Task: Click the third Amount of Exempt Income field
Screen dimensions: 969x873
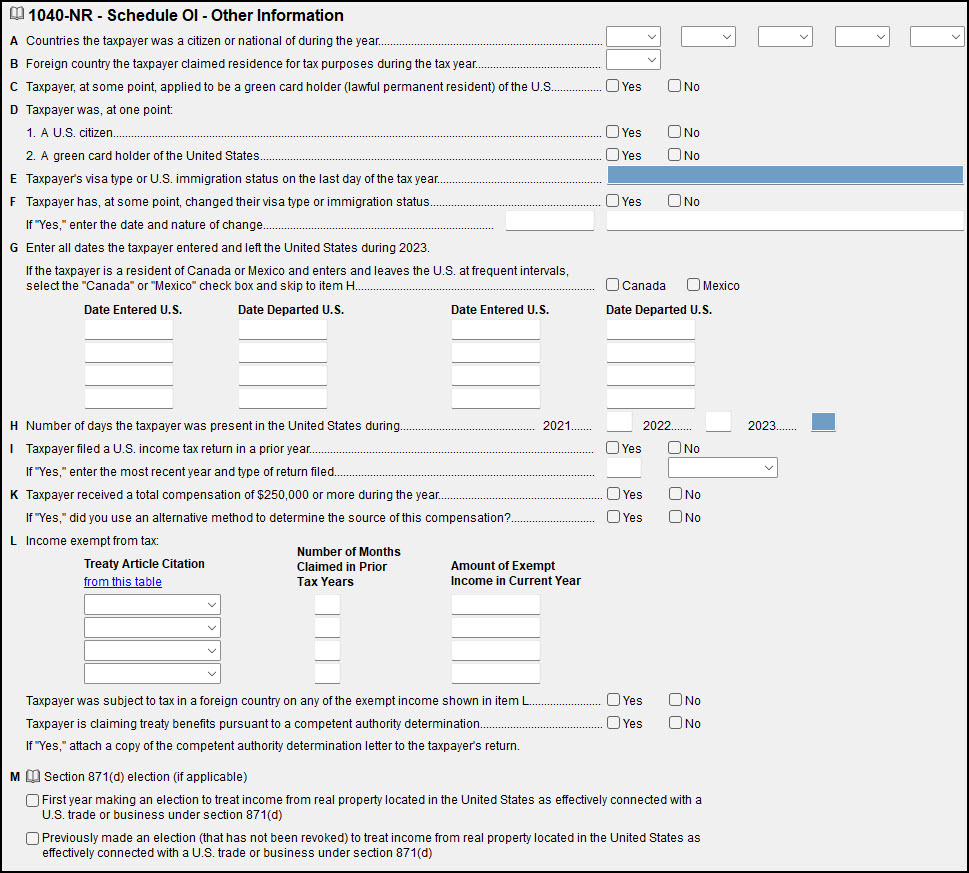Action: click(496, 651)
